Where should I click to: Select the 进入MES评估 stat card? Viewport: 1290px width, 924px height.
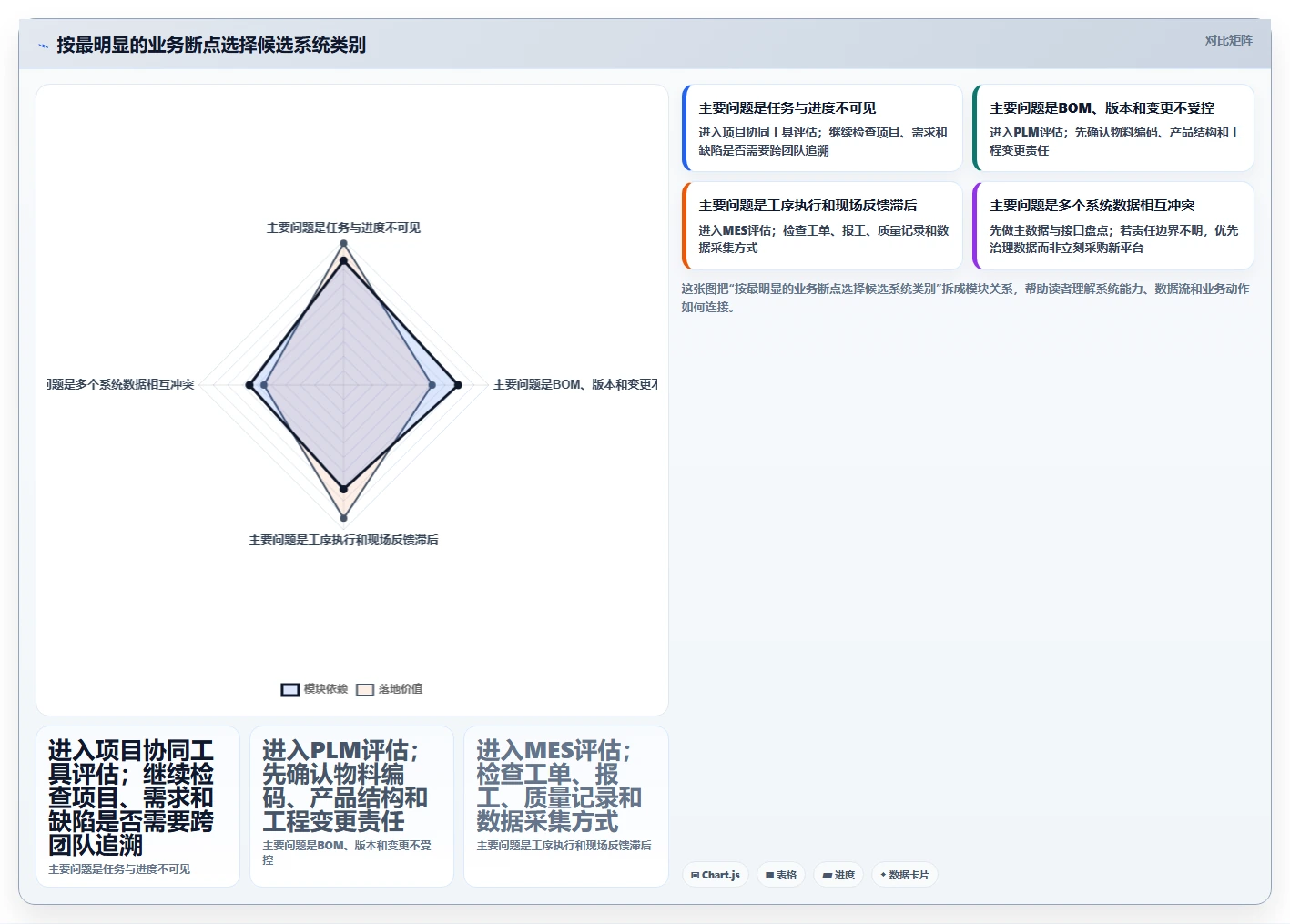(x=566, y=807)
